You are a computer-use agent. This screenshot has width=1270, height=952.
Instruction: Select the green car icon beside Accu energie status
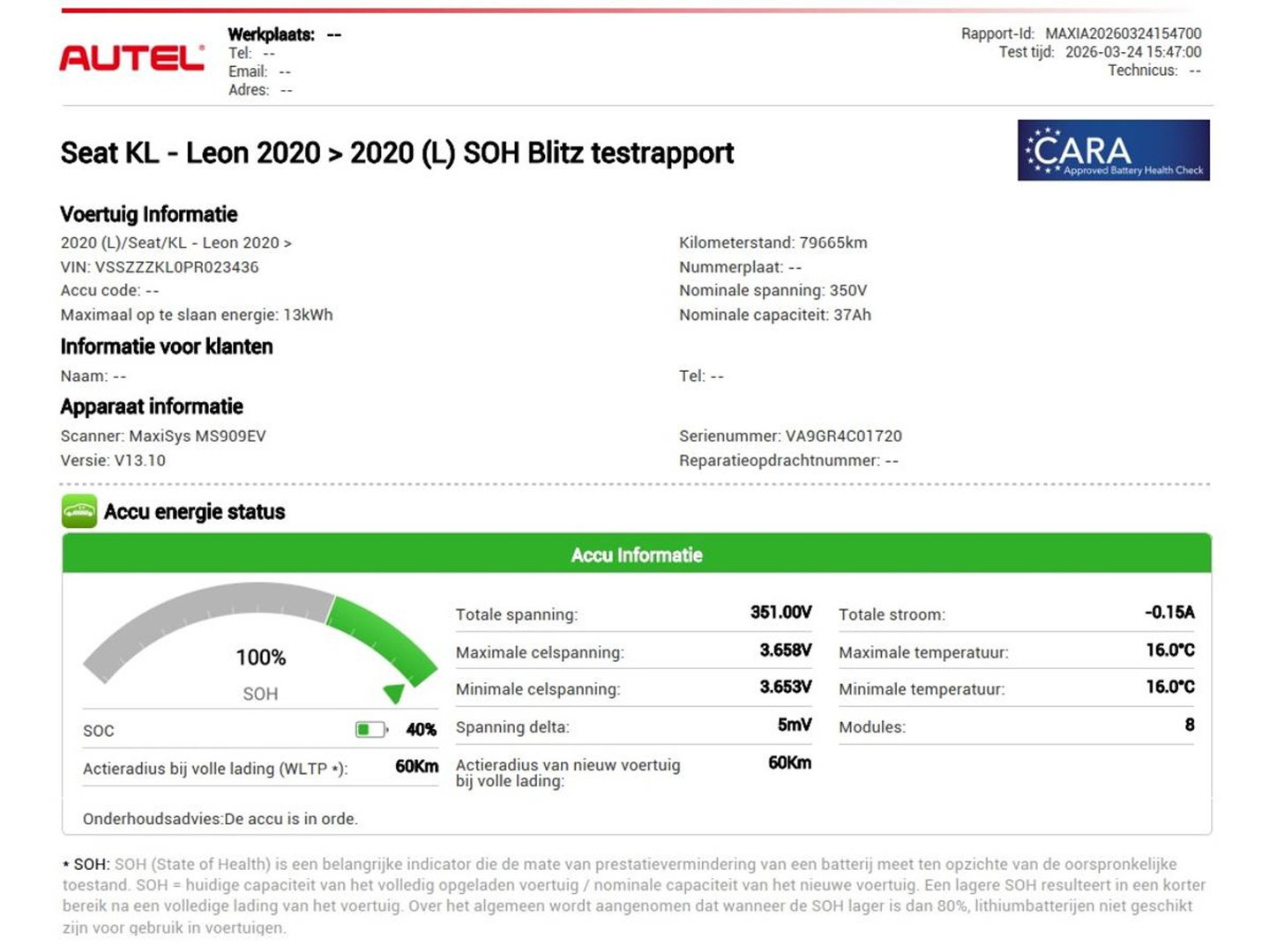pyautogui.click(x=78, y=511)
